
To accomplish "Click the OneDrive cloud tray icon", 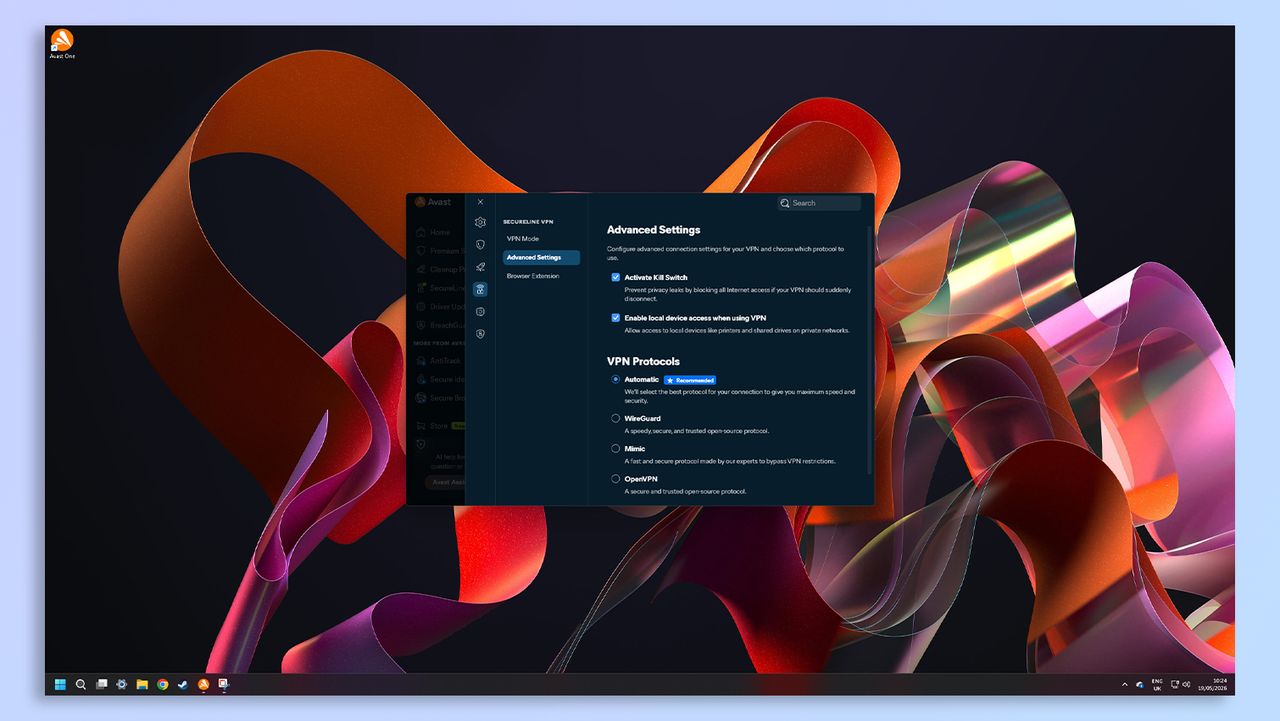I will (x=1139, y=685).
